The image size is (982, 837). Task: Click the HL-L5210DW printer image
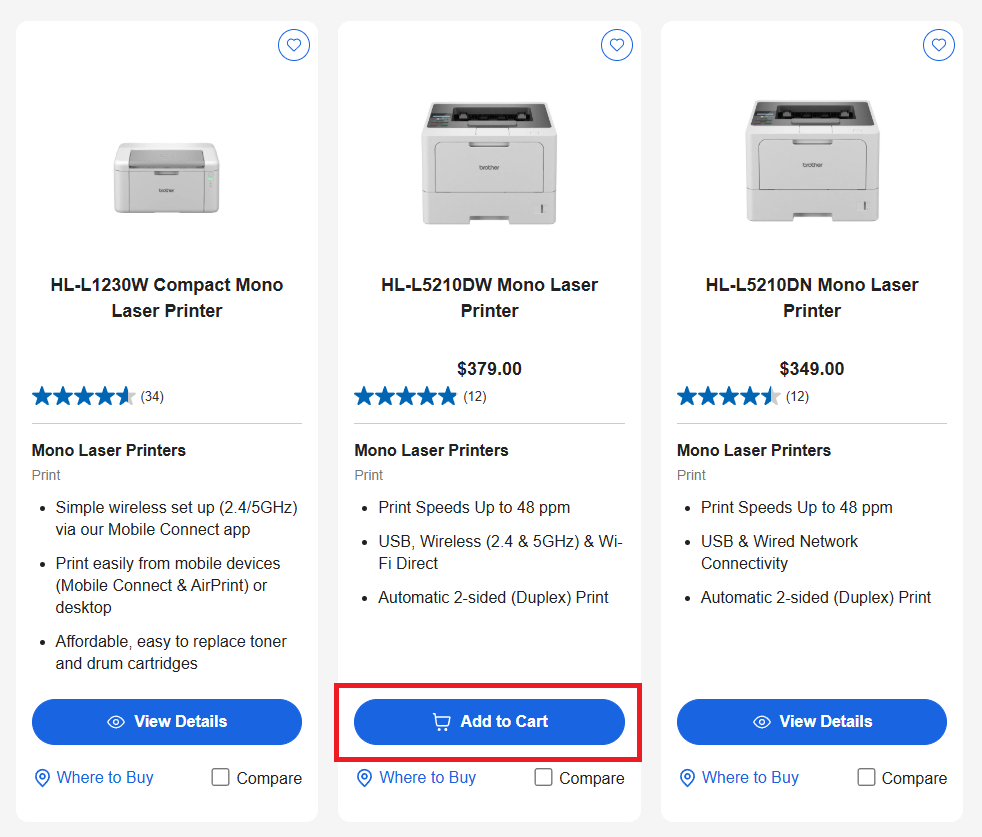coord(489,163)
